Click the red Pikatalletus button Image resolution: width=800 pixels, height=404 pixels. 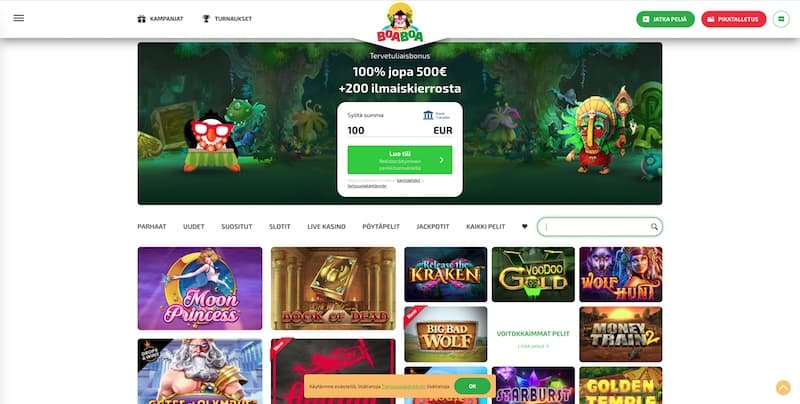734,19
